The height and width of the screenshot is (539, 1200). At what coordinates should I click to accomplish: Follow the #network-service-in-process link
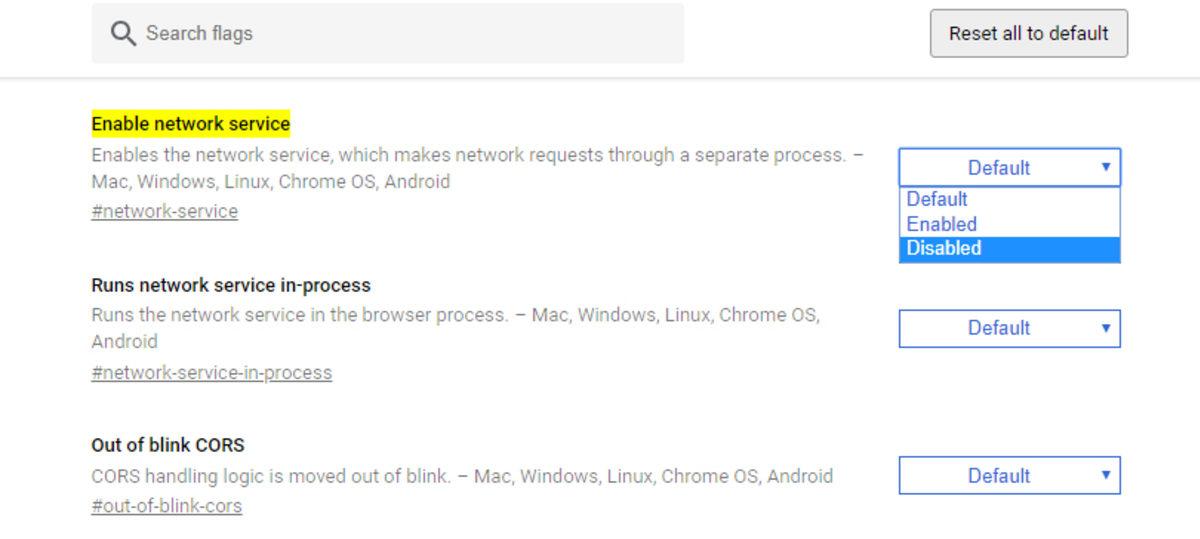click(212, 373)
